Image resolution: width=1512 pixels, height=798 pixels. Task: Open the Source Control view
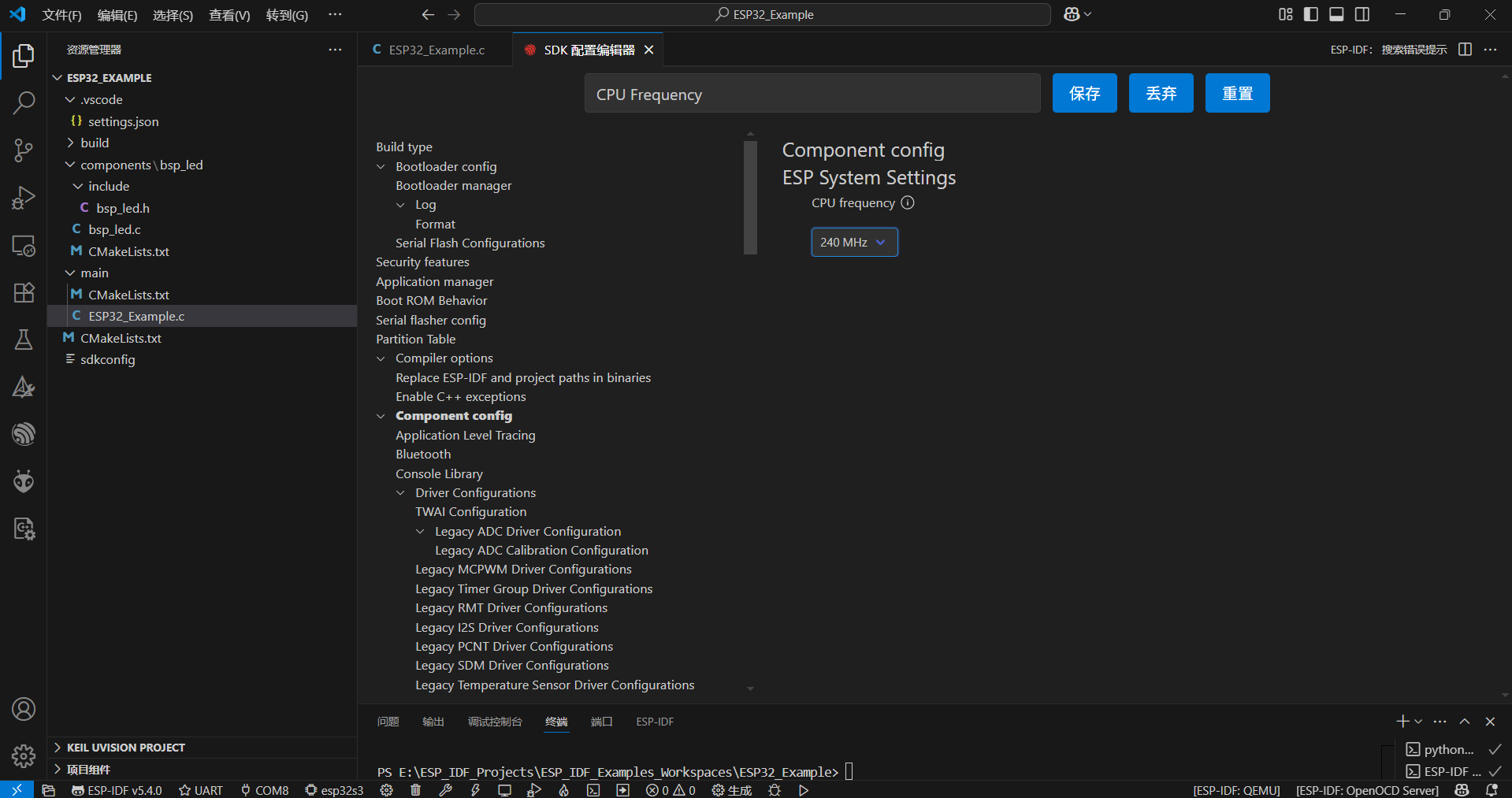pos(24,150)
